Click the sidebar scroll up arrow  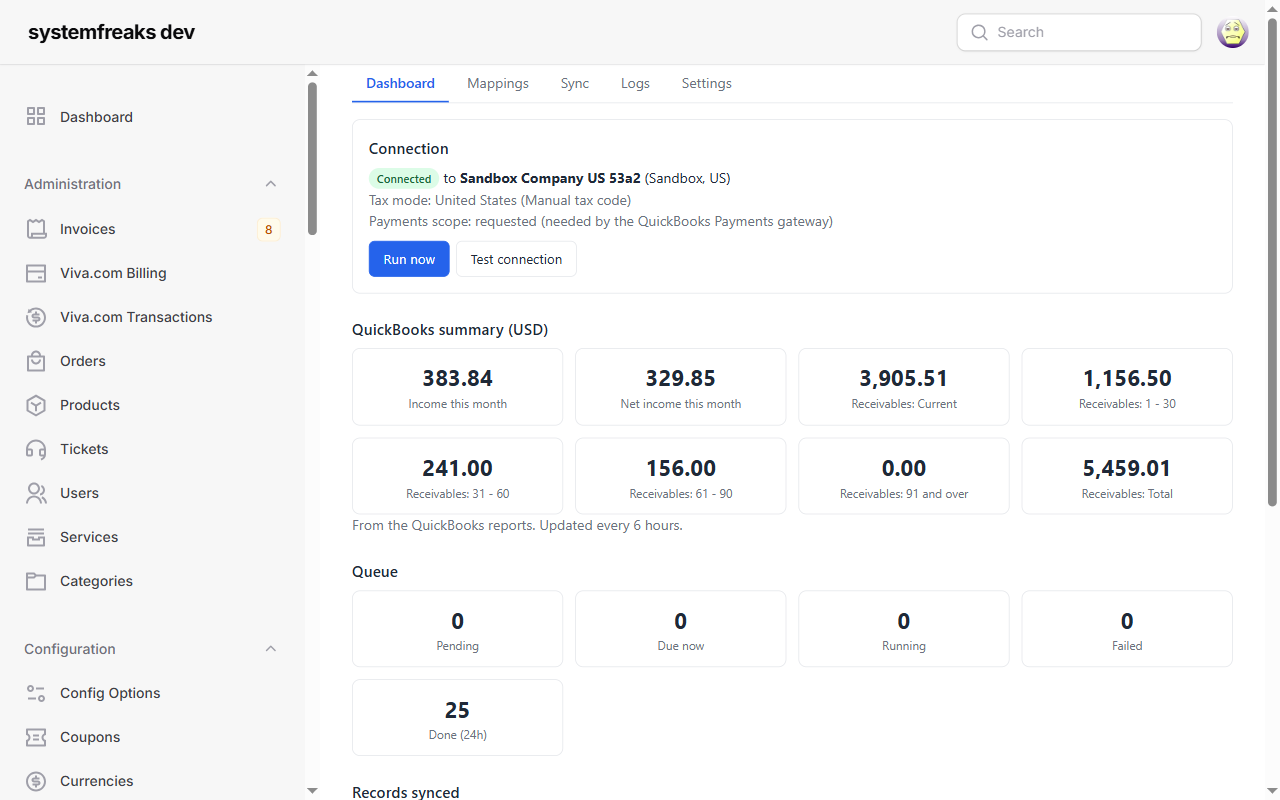point(312,73)
